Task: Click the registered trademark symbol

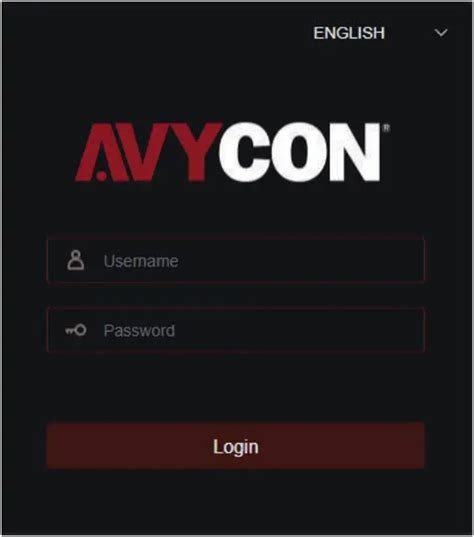Action: [x=386, y=128]
